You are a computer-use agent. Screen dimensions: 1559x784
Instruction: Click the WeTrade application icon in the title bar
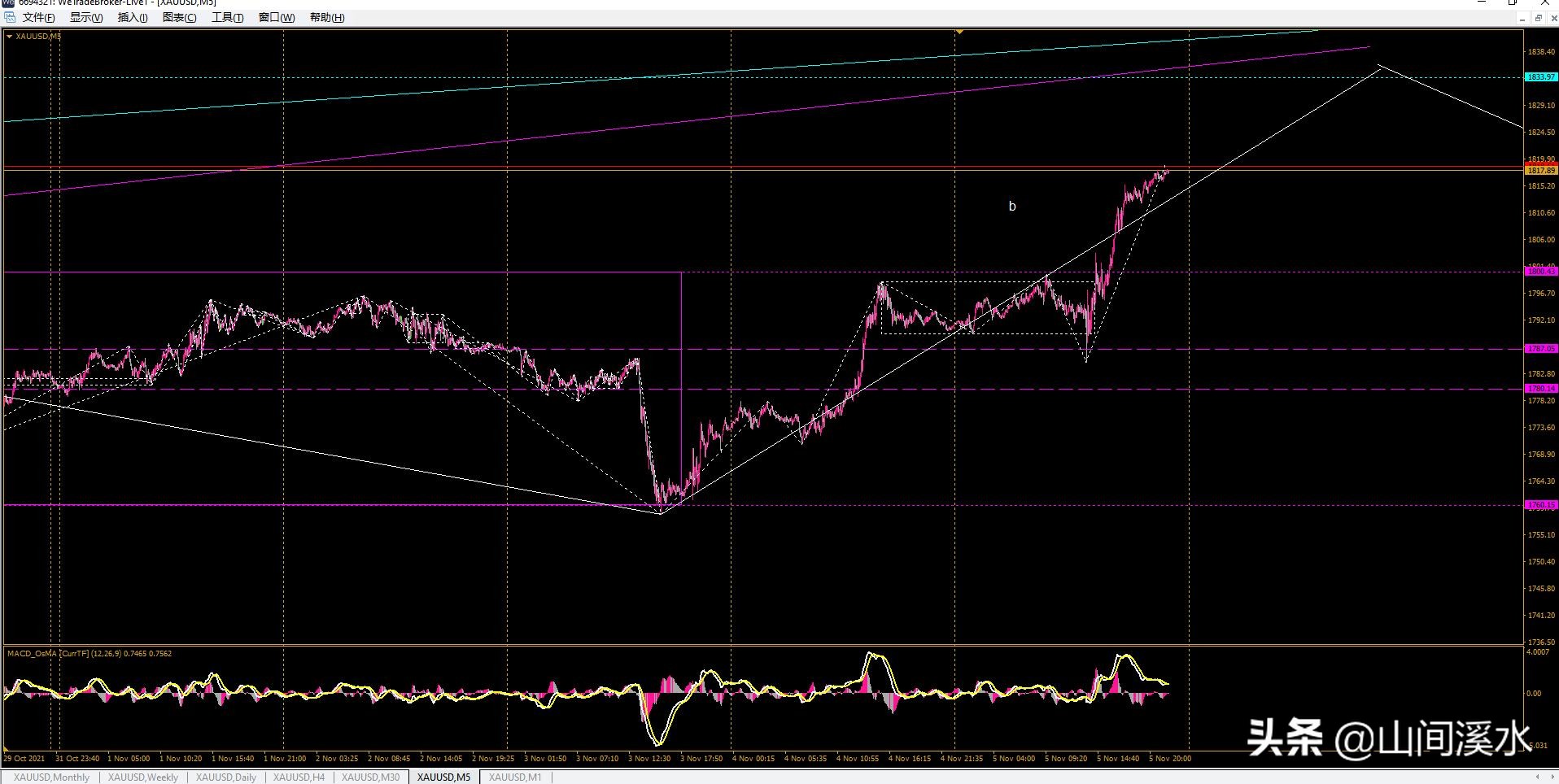tap(8, 2)
